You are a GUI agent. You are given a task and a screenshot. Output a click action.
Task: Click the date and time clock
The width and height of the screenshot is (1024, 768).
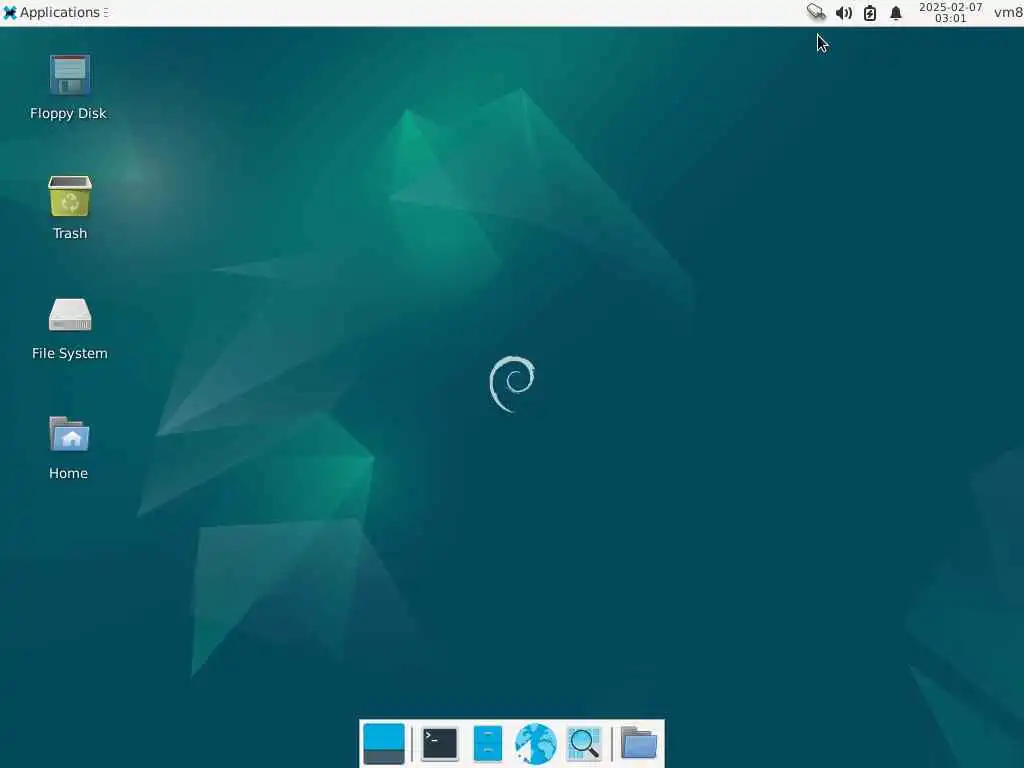click(950, 12)
